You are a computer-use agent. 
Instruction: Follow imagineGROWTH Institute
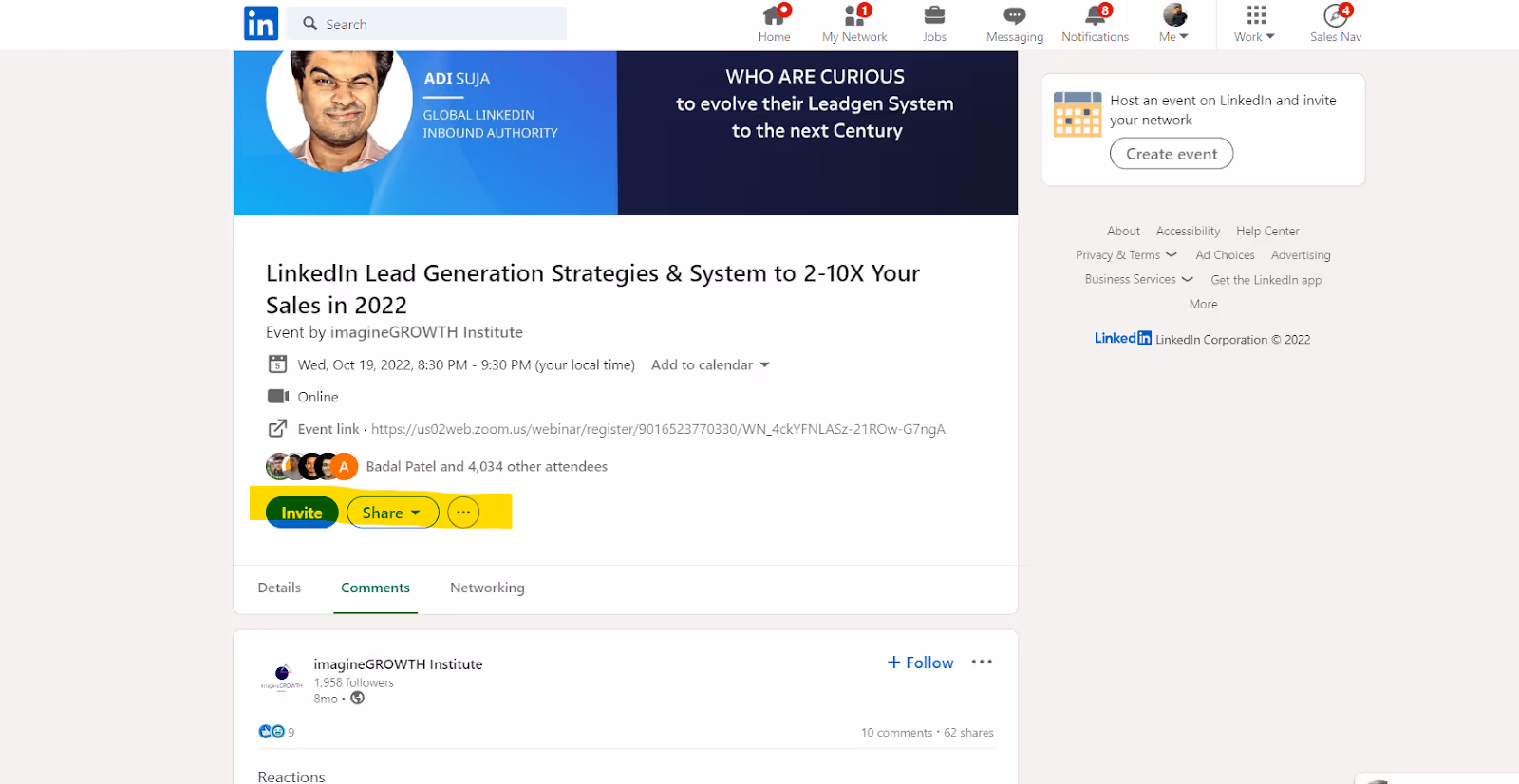pos(920,663)
